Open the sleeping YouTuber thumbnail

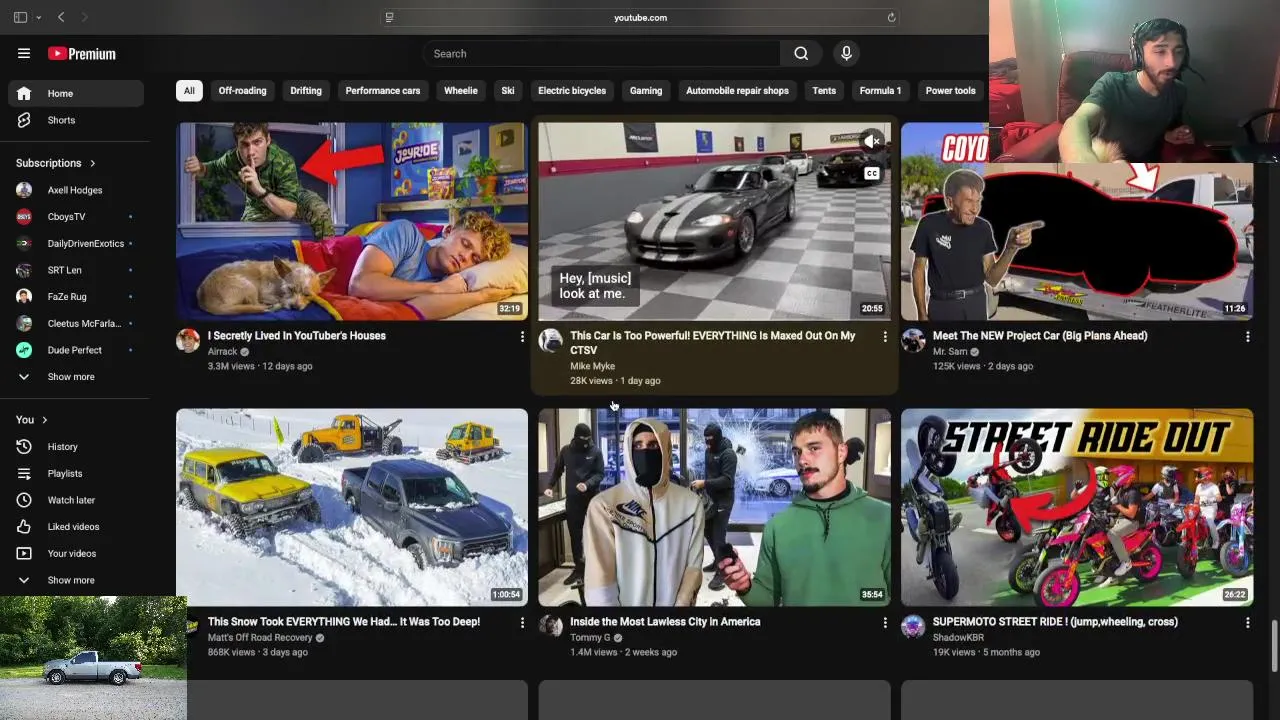(x=352, y=221)
